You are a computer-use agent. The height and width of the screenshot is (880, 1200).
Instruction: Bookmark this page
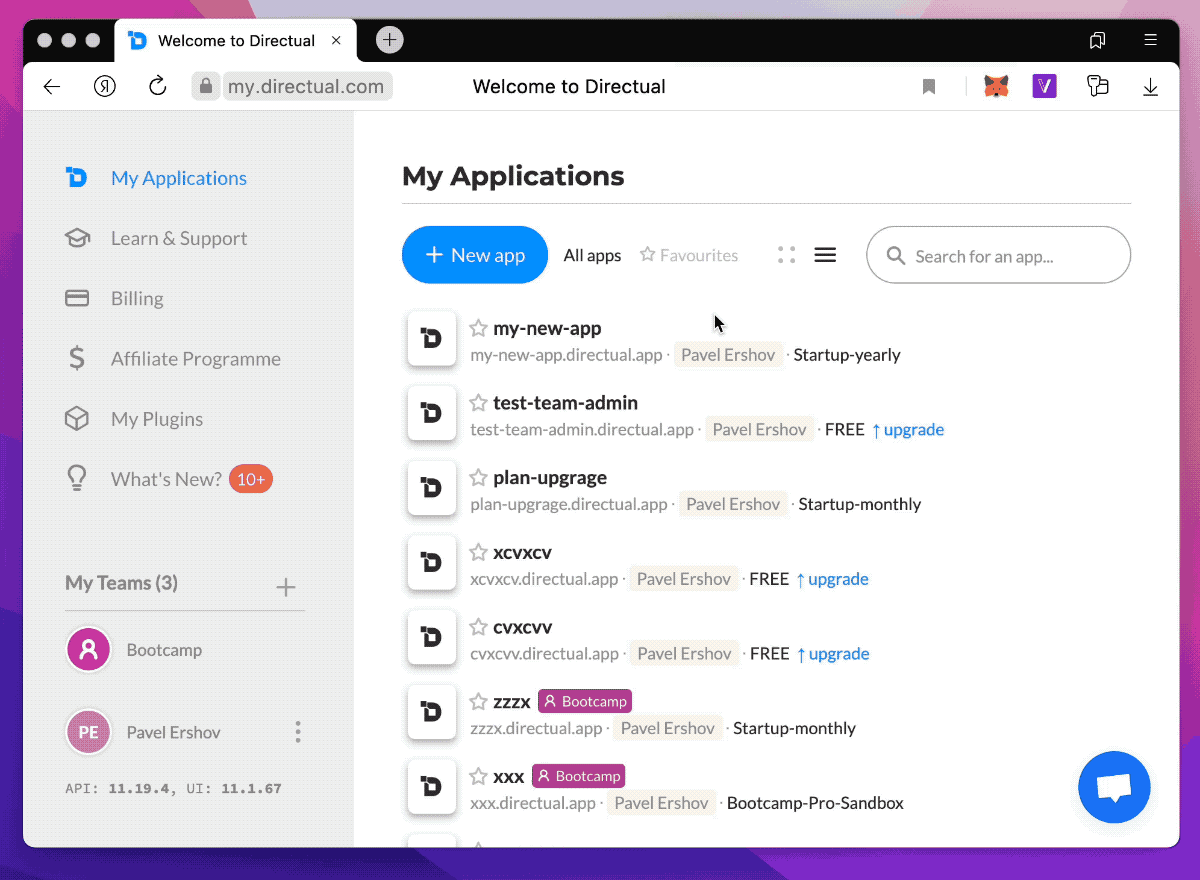[929, 87]
